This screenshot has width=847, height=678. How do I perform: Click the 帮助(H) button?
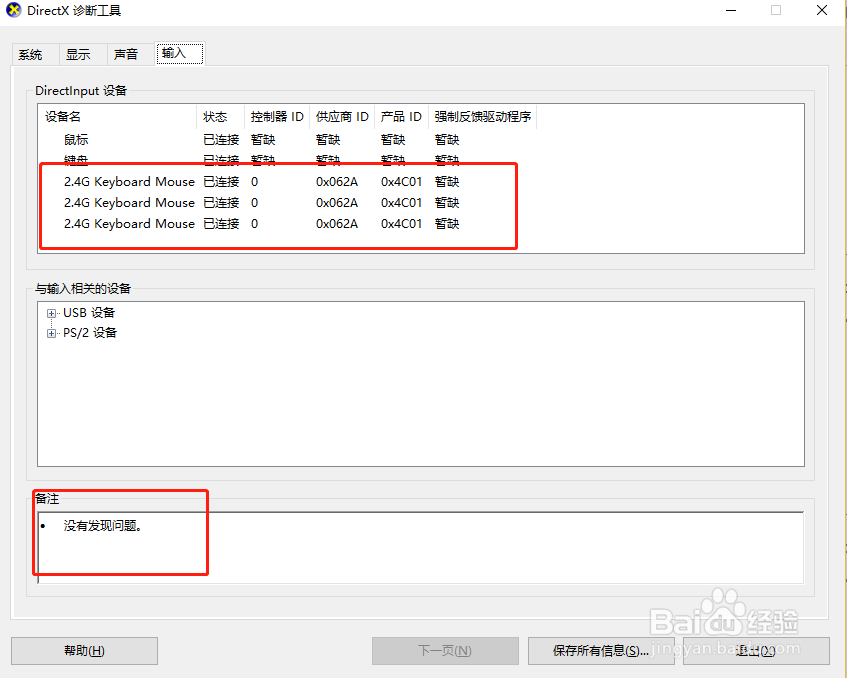coord(84,650)
